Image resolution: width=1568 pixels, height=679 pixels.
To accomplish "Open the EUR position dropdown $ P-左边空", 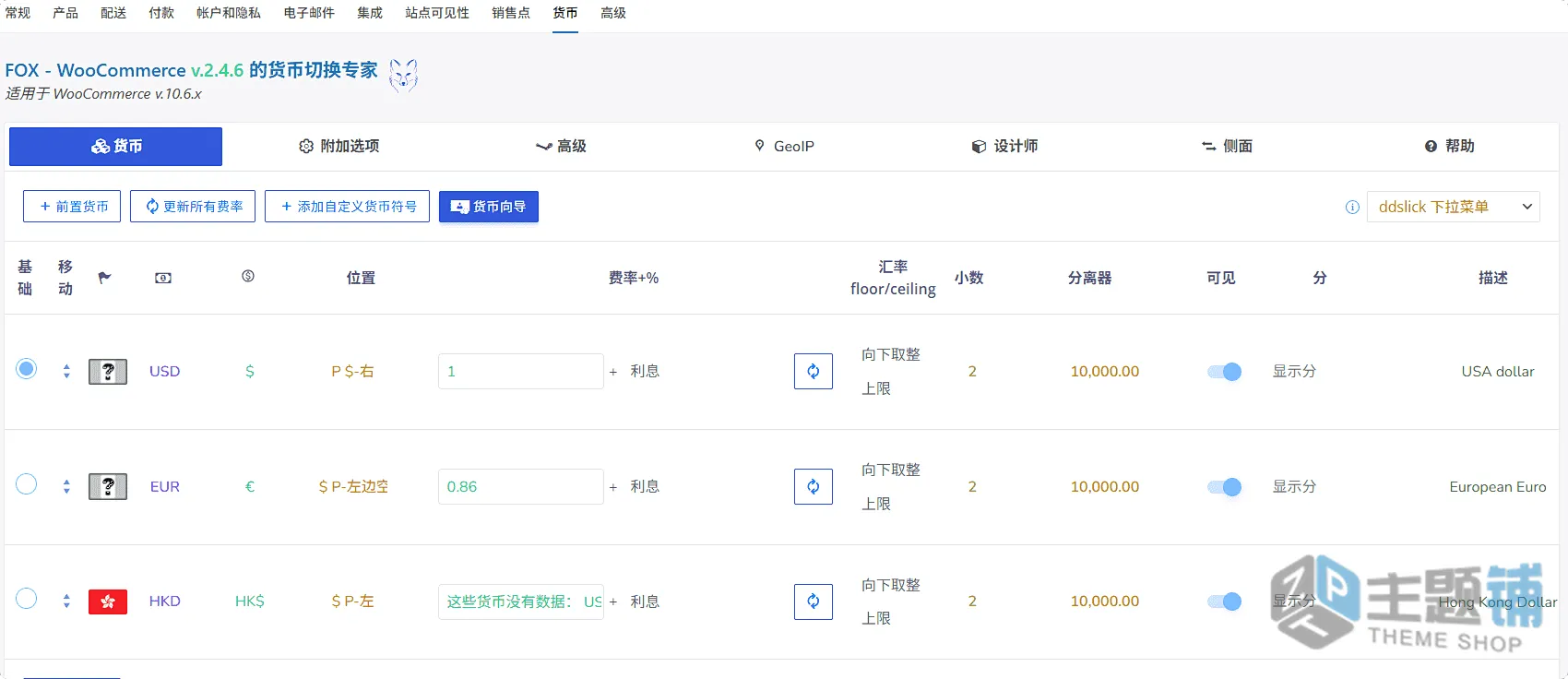I will pos(352,486).
